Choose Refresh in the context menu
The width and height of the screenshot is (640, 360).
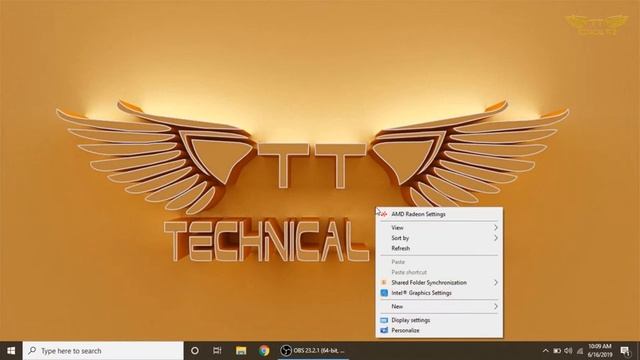(x=439, y=248)
